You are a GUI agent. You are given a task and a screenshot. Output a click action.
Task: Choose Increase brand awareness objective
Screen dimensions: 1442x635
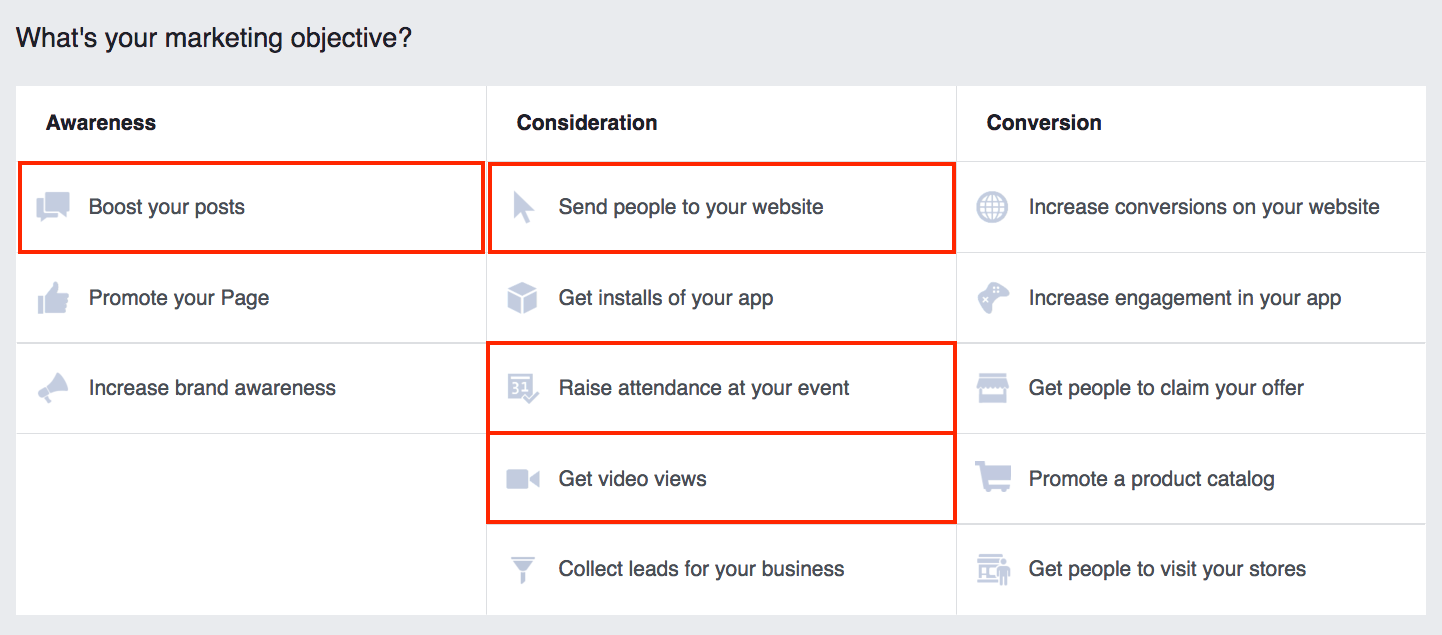[212, 388]
